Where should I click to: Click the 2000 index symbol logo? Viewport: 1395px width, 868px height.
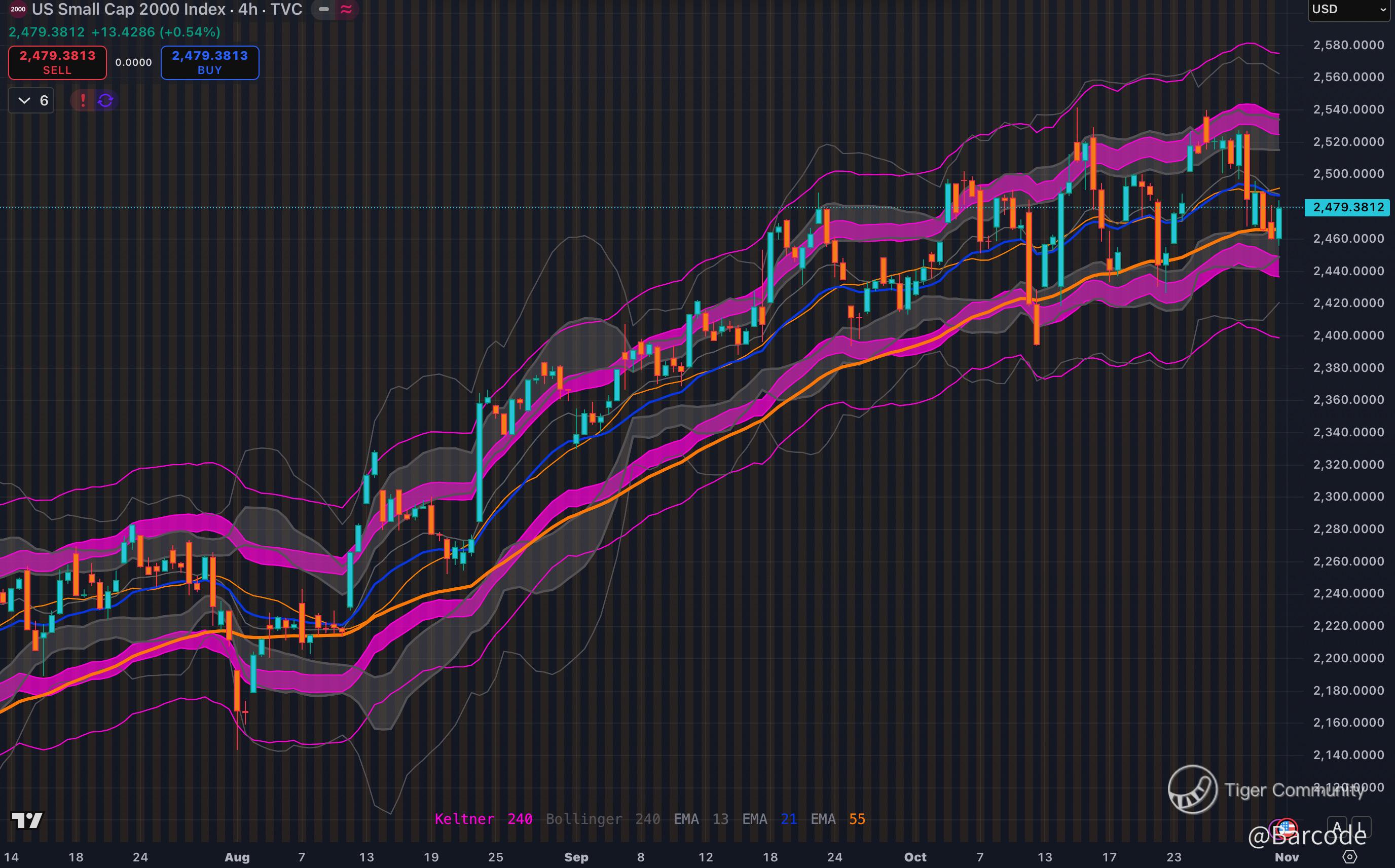tap(18, 9)
